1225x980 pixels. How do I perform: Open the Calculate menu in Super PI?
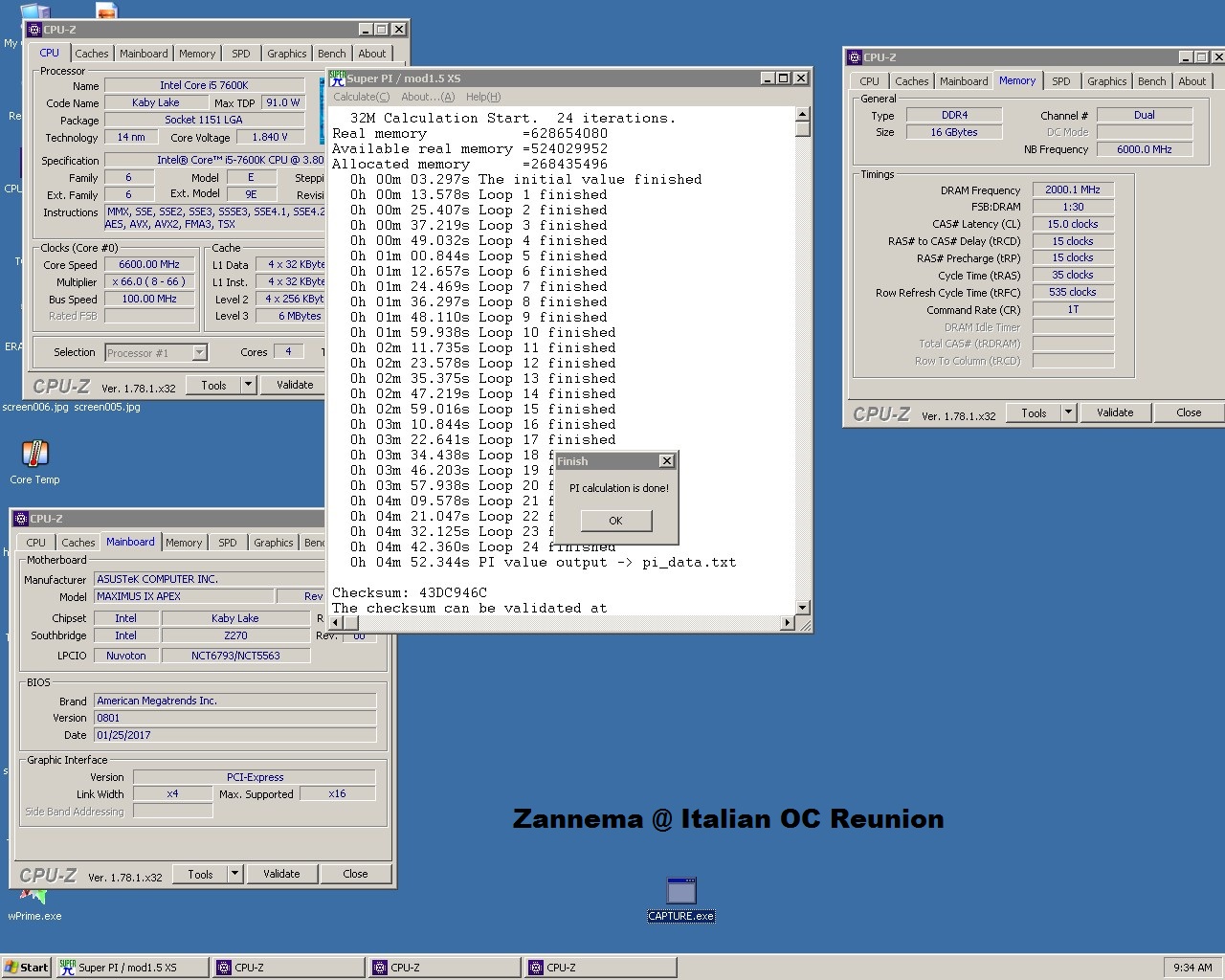[x=361, y=97]
